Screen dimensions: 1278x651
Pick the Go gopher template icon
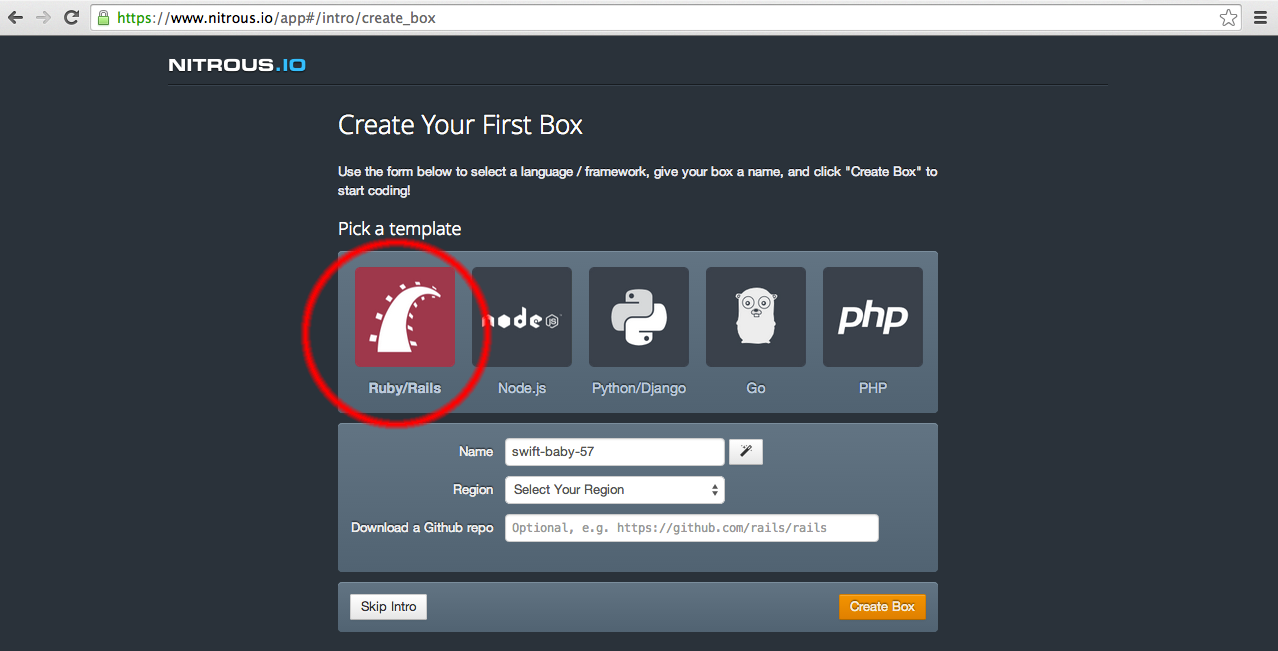[x=756, y=317]
